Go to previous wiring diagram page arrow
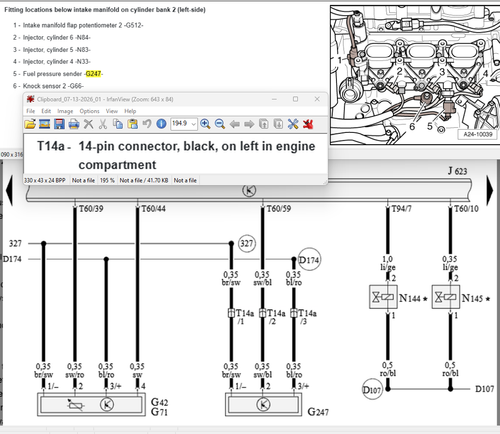 tap(9, 190)
